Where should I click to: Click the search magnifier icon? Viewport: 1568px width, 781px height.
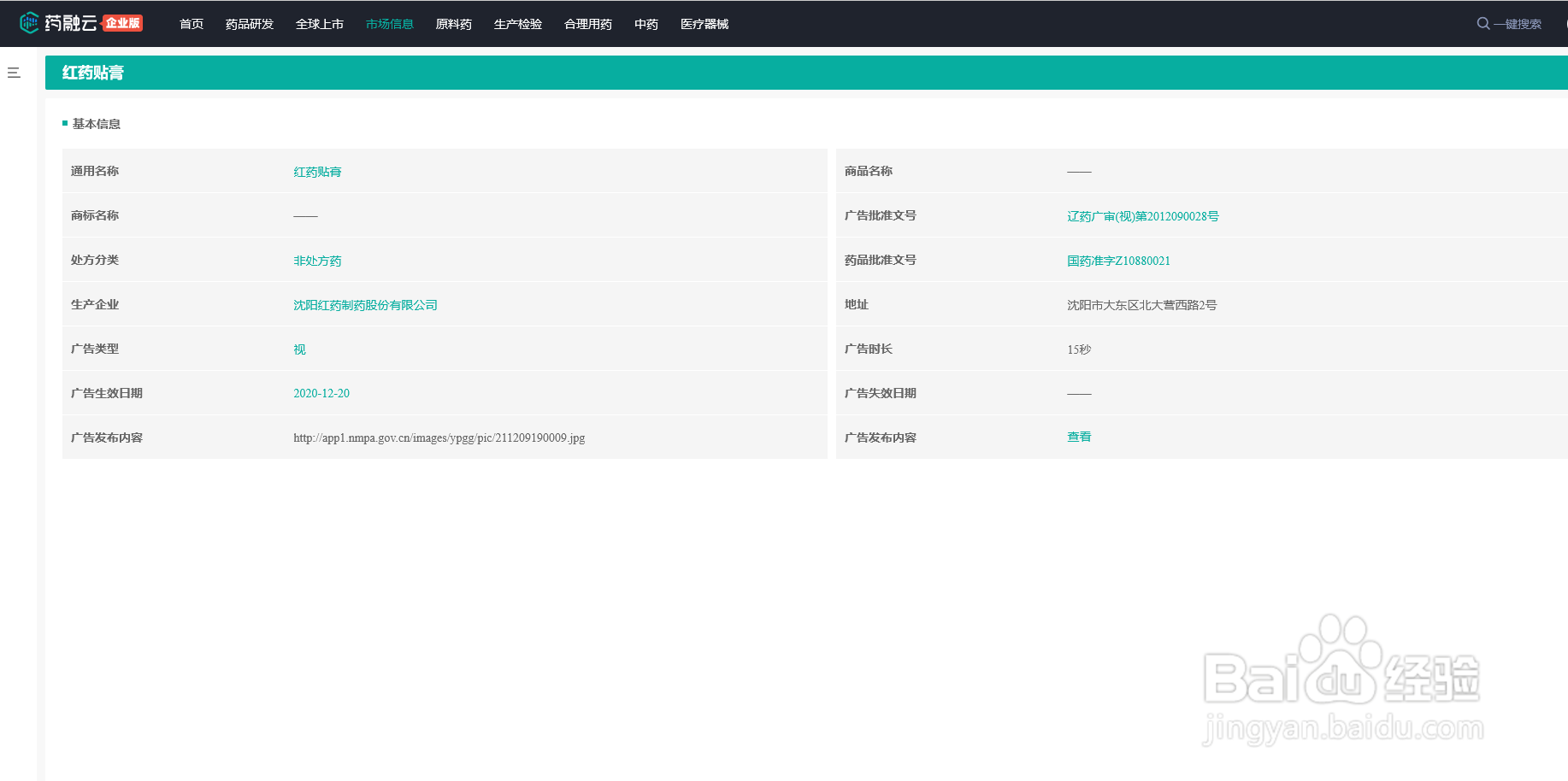coord(1483,24)
